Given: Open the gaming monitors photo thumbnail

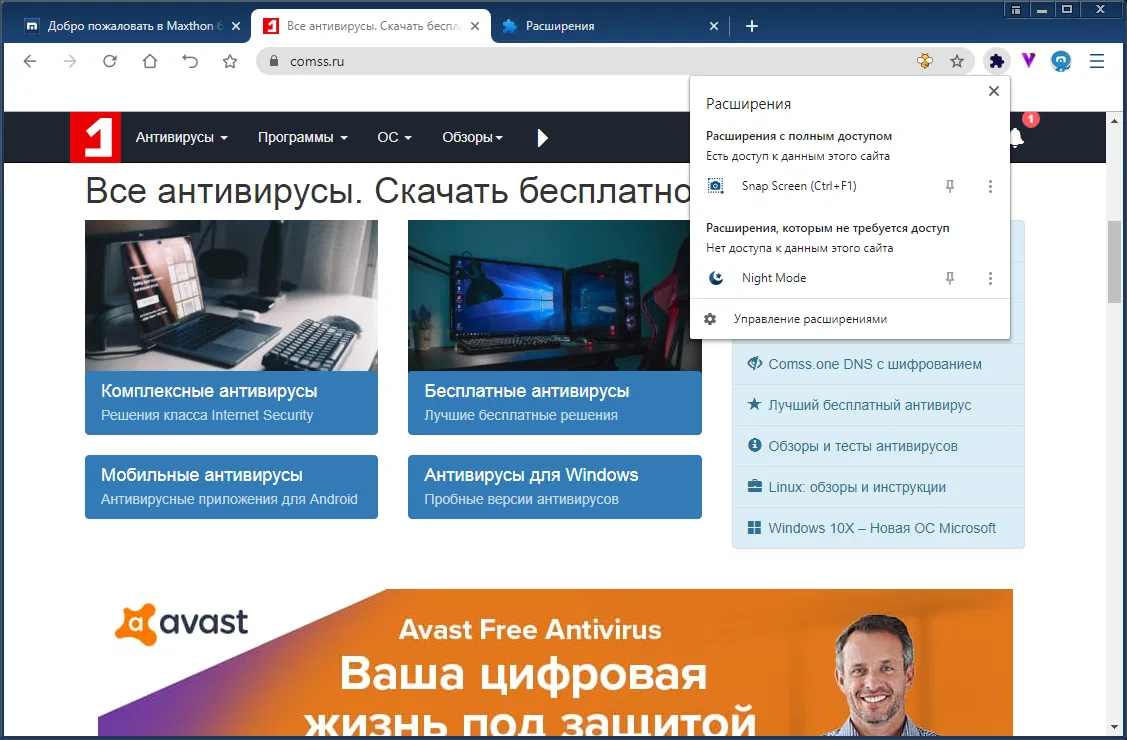Looking at the screenshot, I should click(554, 295).
